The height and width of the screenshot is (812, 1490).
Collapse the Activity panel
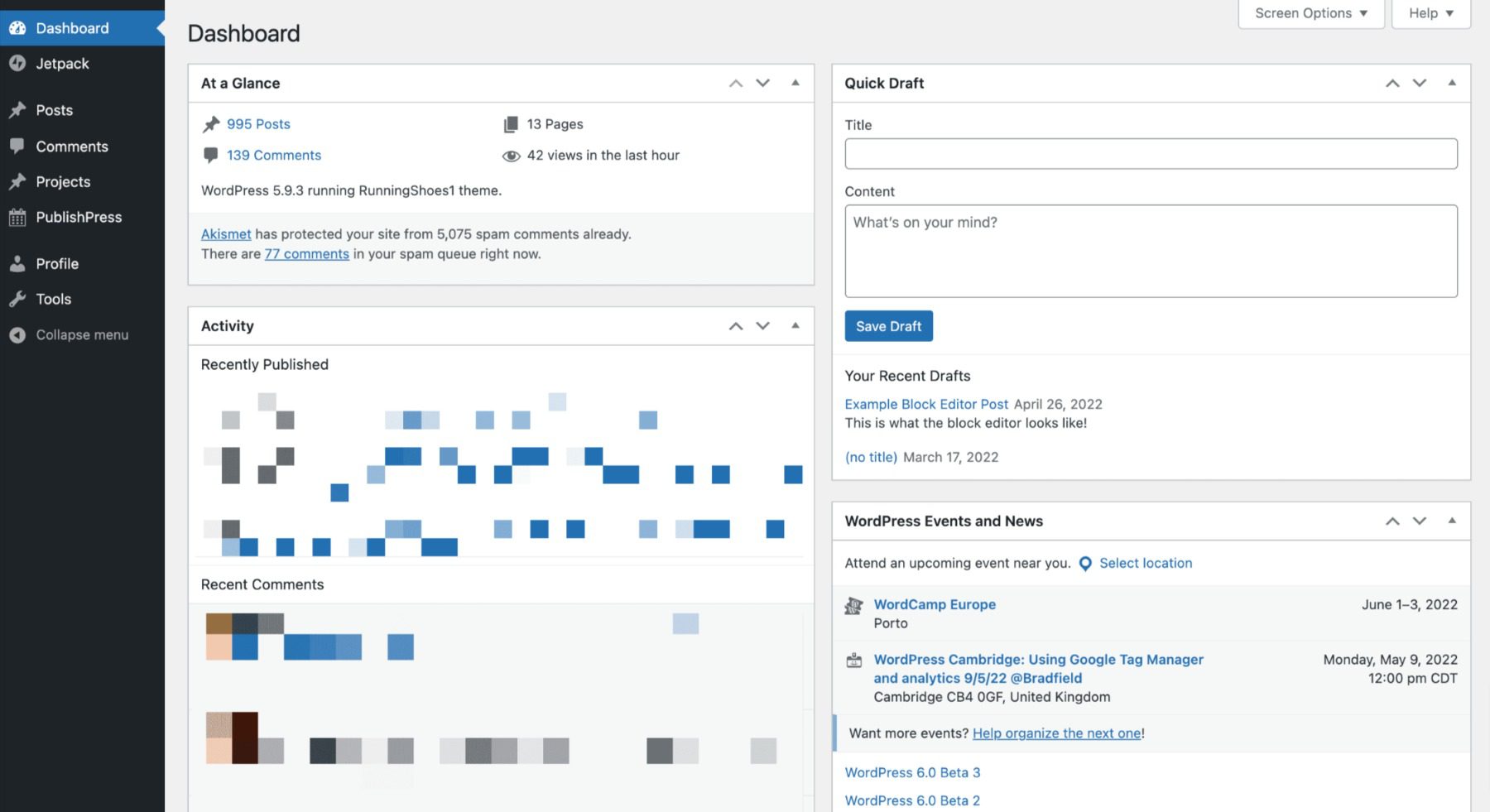pyautogui.click(x=795, y=325)
